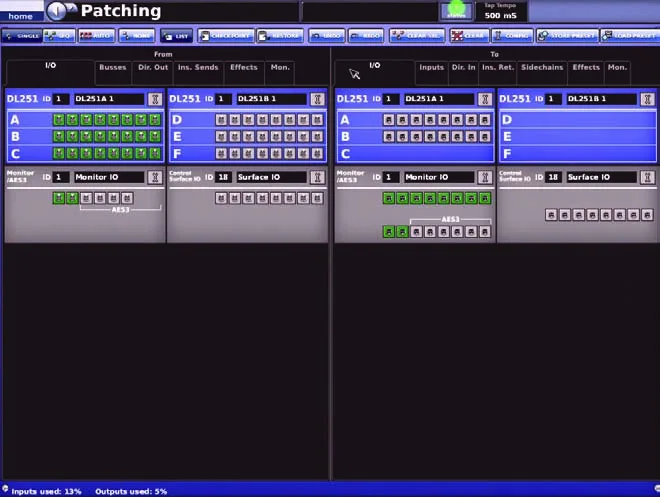Select row E in From DL251B 1

coord(248,137)
